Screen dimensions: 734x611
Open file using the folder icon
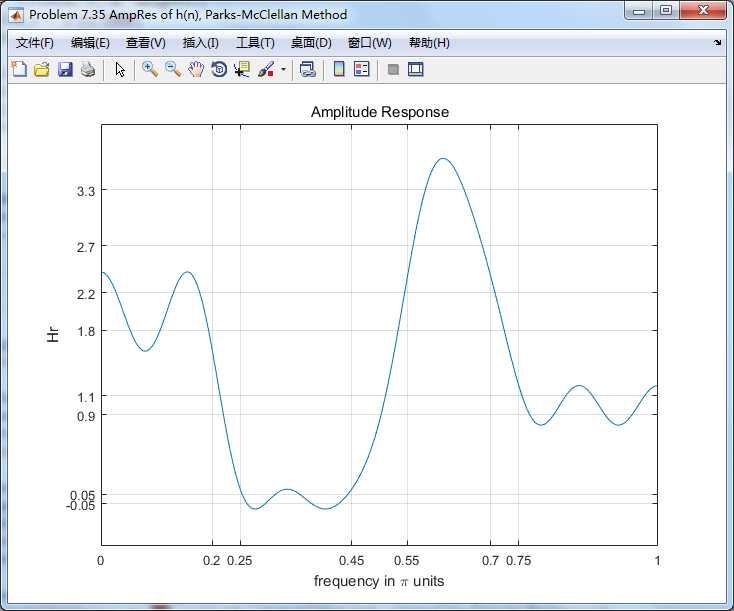[42, 69]
